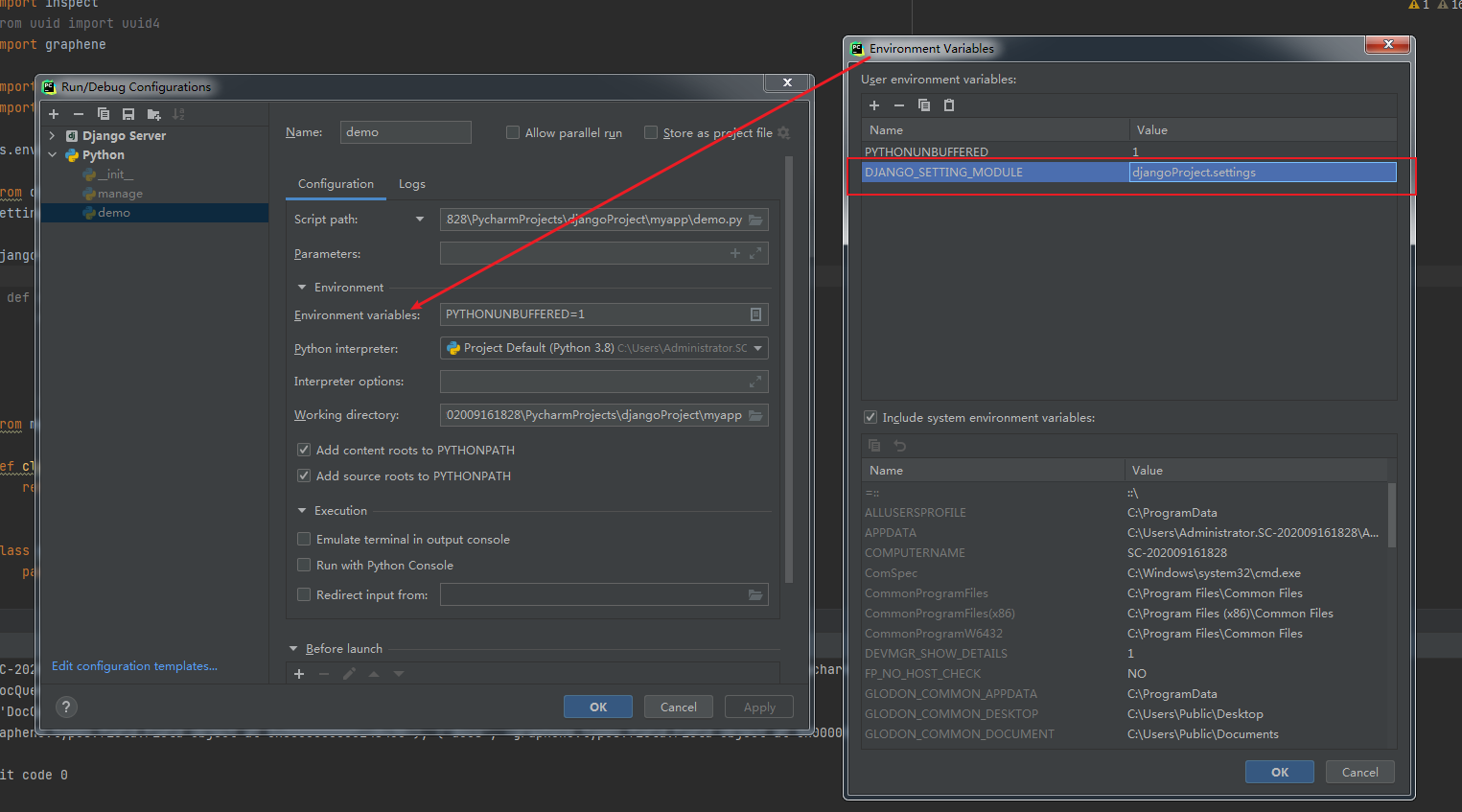The image size is (1462, 812).
Task: Select DJANGO_SETTING_MODULE name cell
Action: click(x=995, y=173)
